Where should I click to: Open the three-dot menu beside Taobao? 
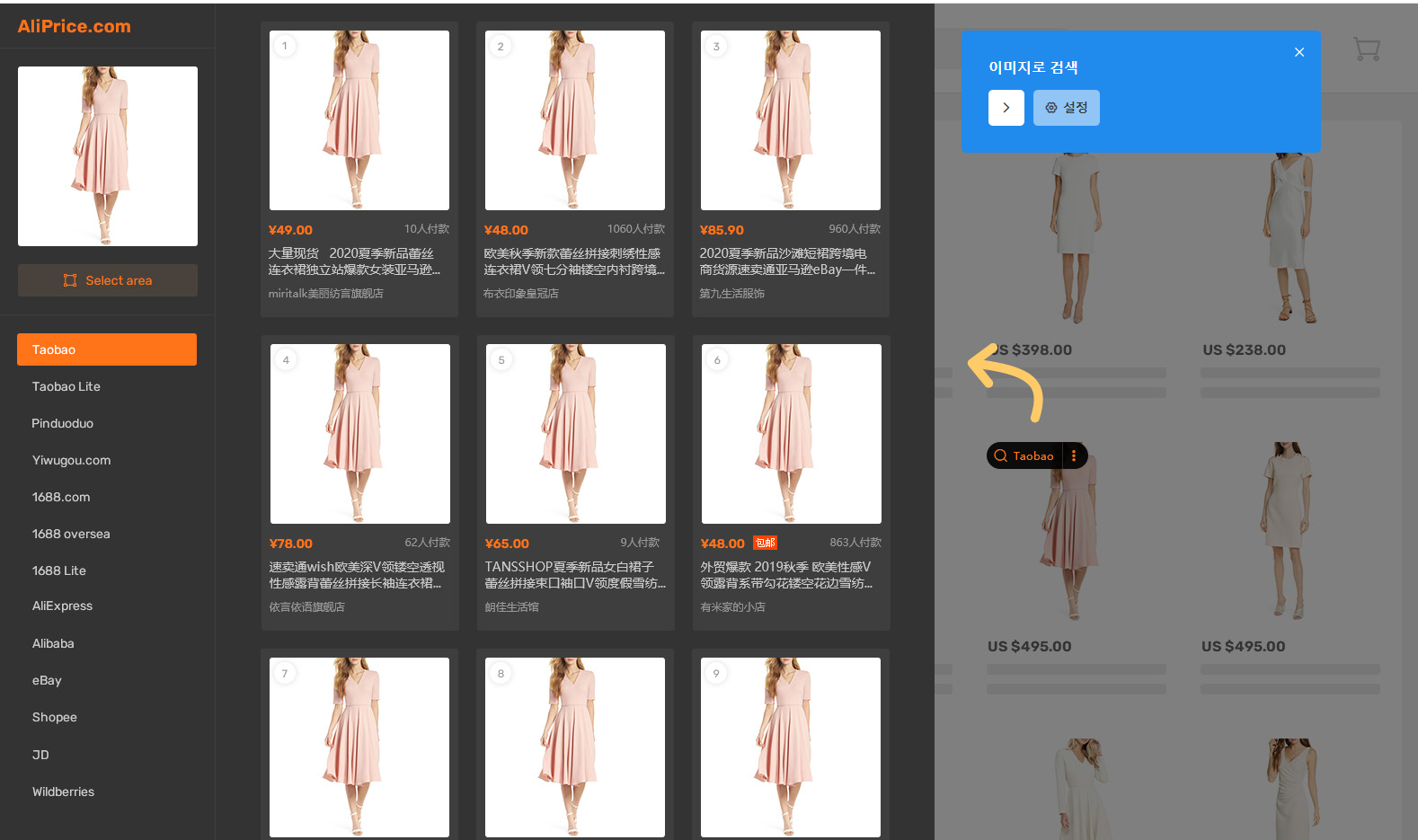pos(1074,455)
